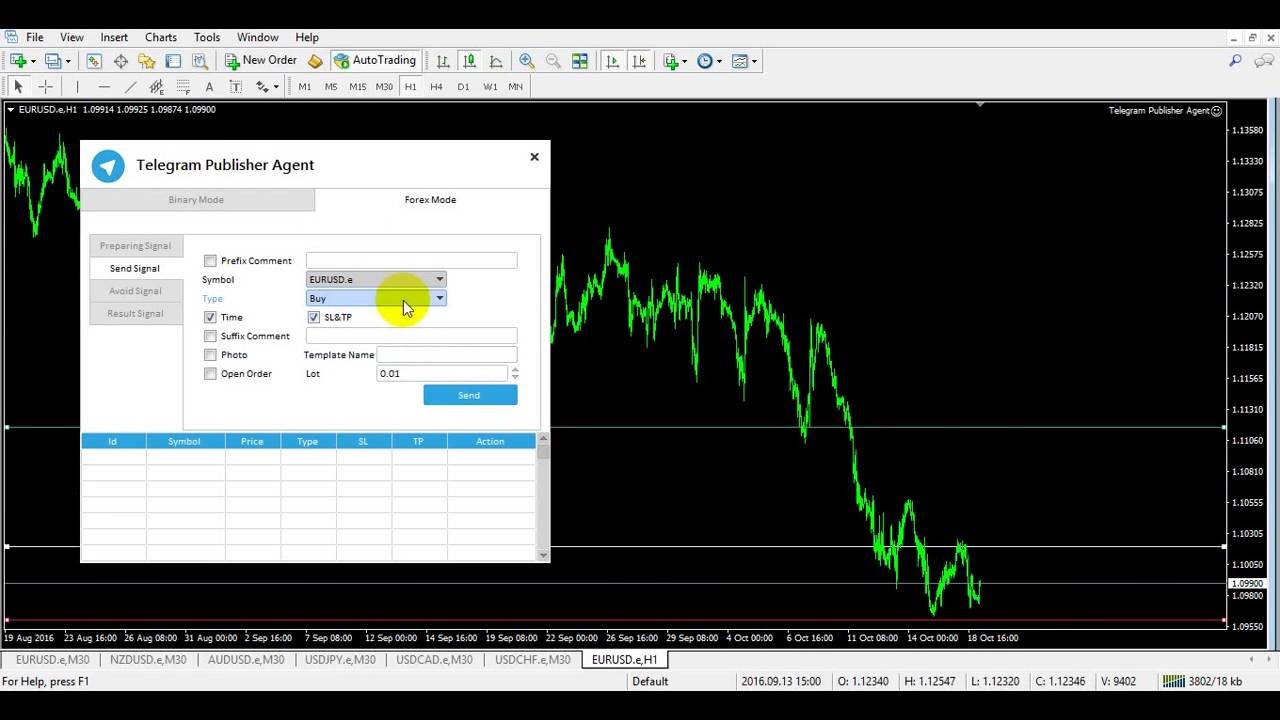Viewport: 1280px width, 720px height.
Task: Select the Result Signal tab
Action: (x=135, y=314)
